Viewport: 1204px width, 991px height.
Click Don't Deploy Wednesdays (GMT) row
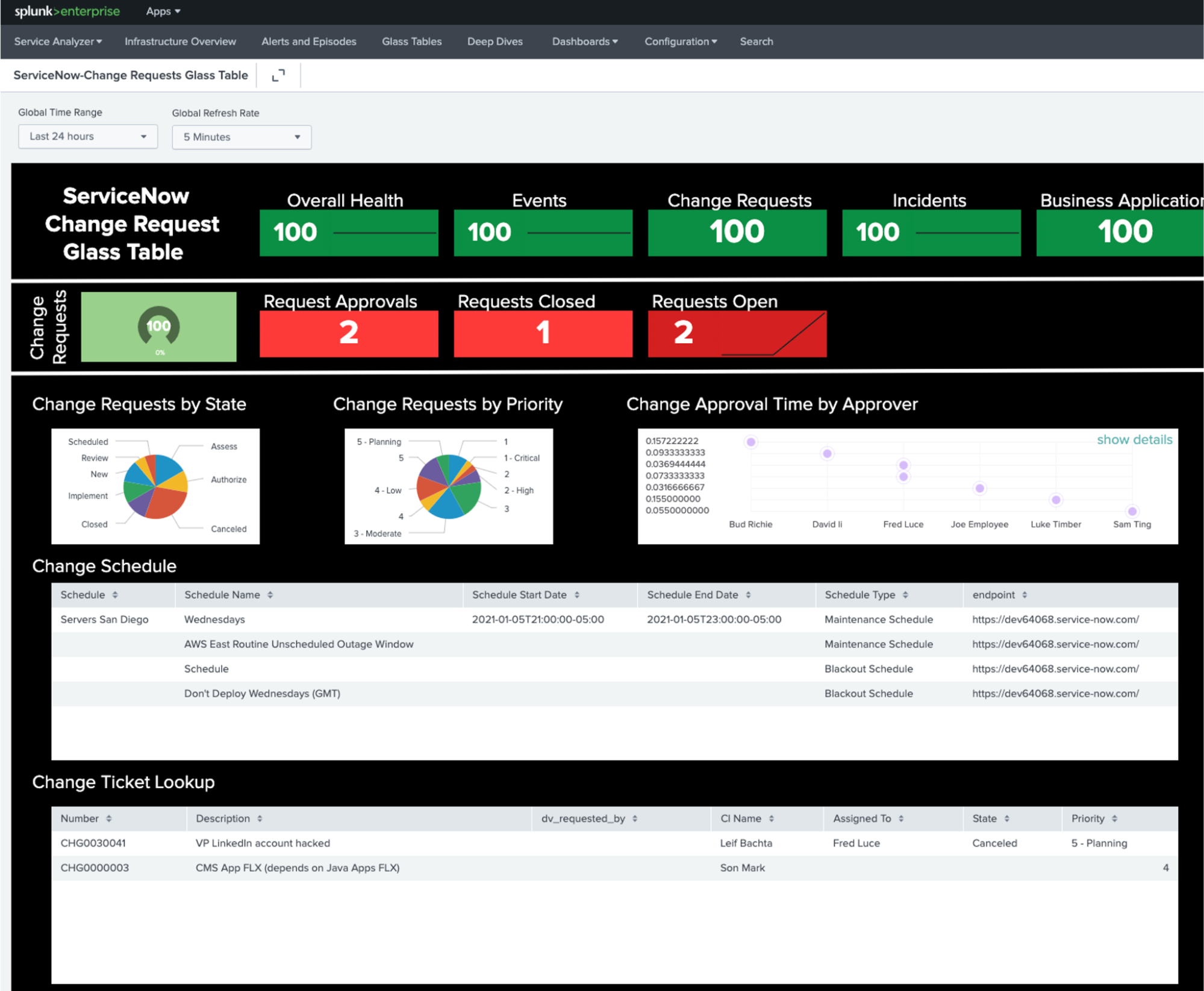point(614,694)
